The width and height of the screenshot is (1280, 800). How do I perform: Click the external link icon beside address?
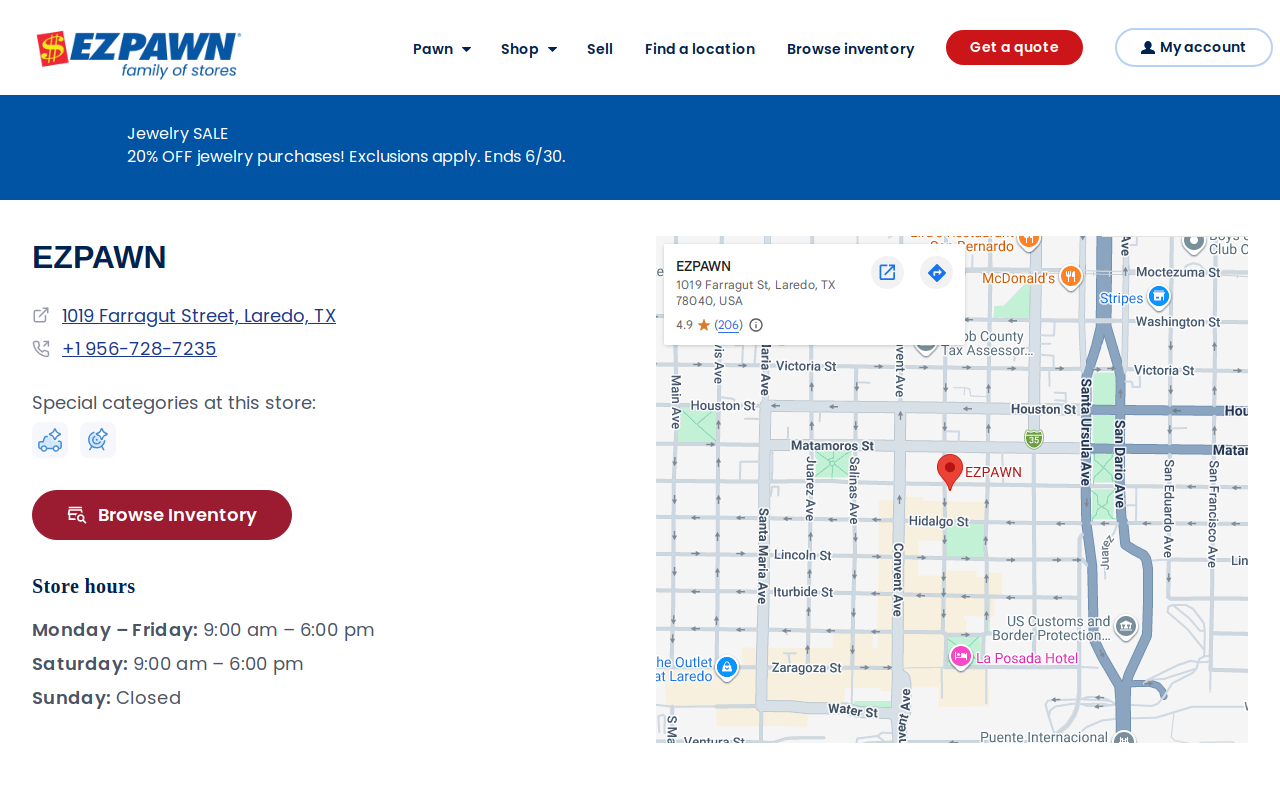(x=41, y=315)
